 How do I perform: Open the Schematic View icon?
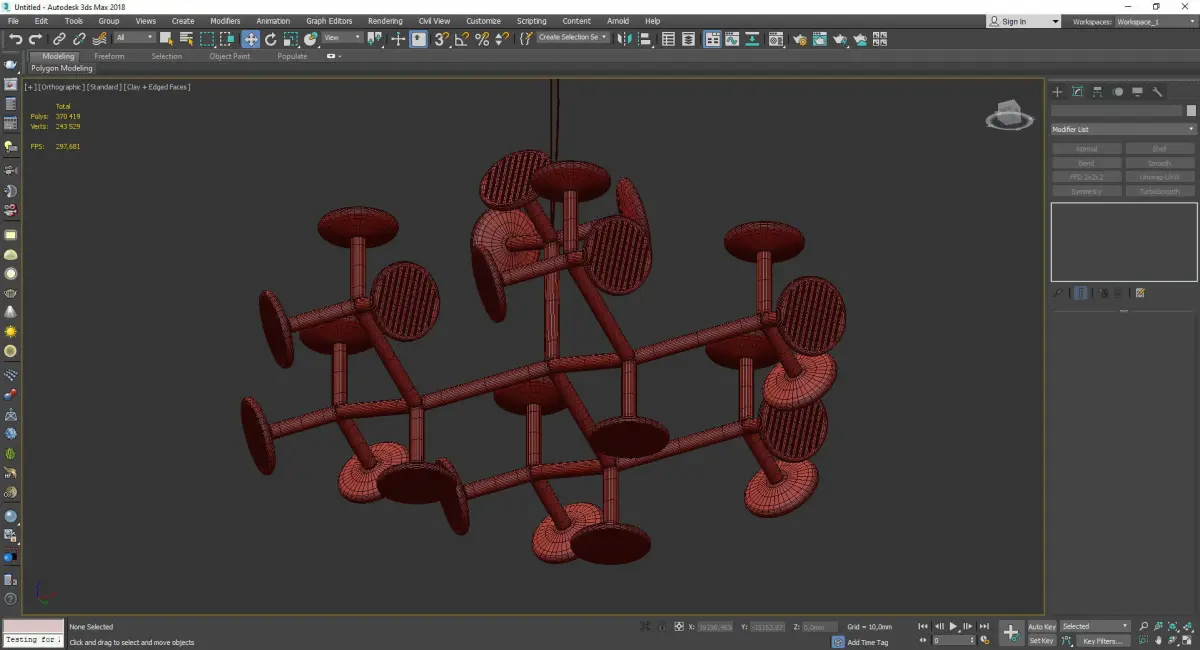(751, 39)
